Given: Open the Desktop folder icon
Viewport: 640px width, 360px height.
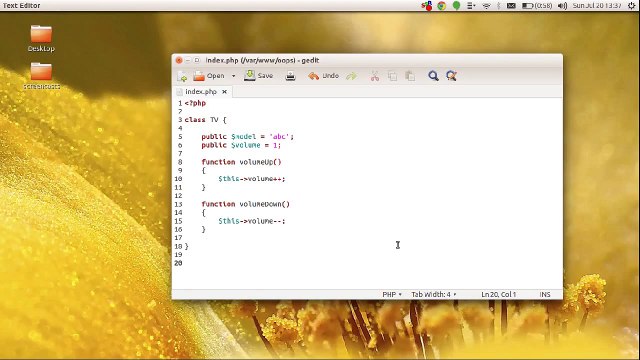Looking at the screenshot, I should coord(41,38).
